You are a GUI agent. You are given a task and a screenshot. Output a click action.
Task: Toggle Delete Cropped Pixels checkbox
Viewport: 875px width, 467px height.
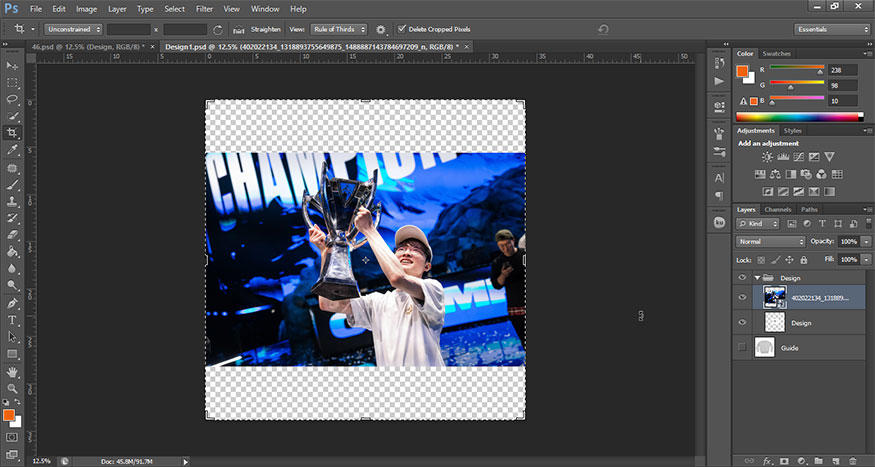pyautogui.click(x=401, y=29)
